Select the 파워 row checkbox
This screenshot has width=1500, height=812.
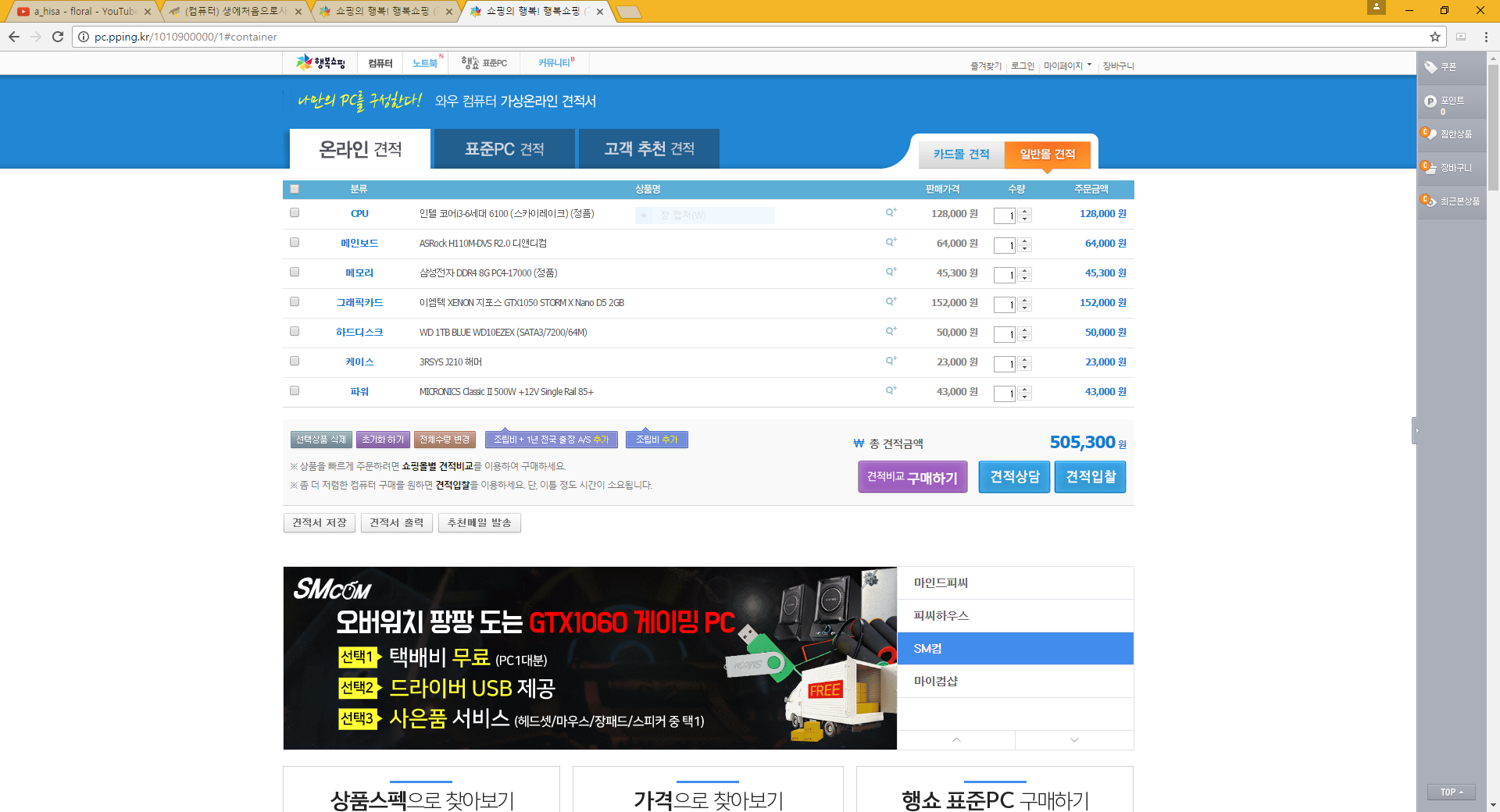point(295,390)
